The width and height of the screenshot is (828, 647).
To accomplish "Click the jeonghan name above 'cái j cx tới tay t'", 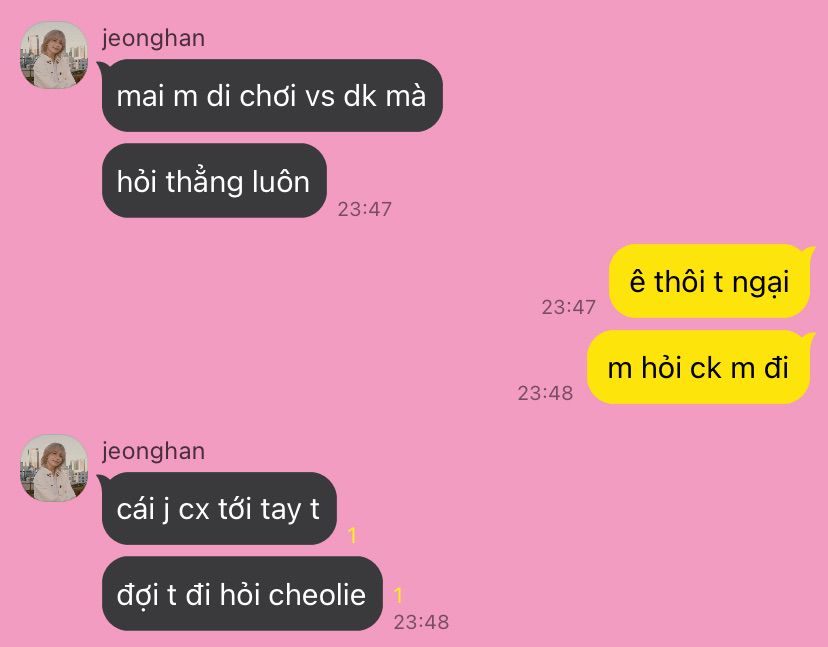I will pos(154,452).
